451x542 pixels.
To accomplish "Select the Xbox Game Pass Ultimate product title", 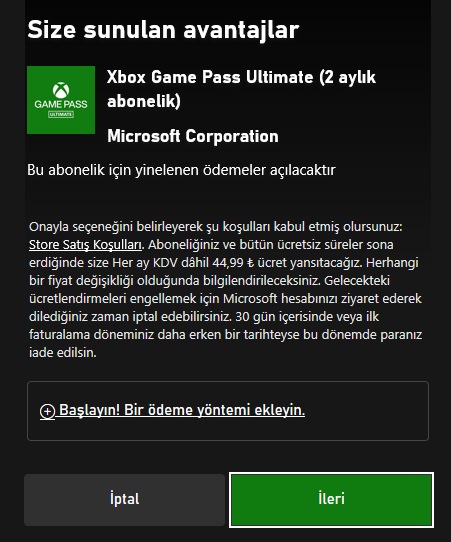I will tap(241, 89).
